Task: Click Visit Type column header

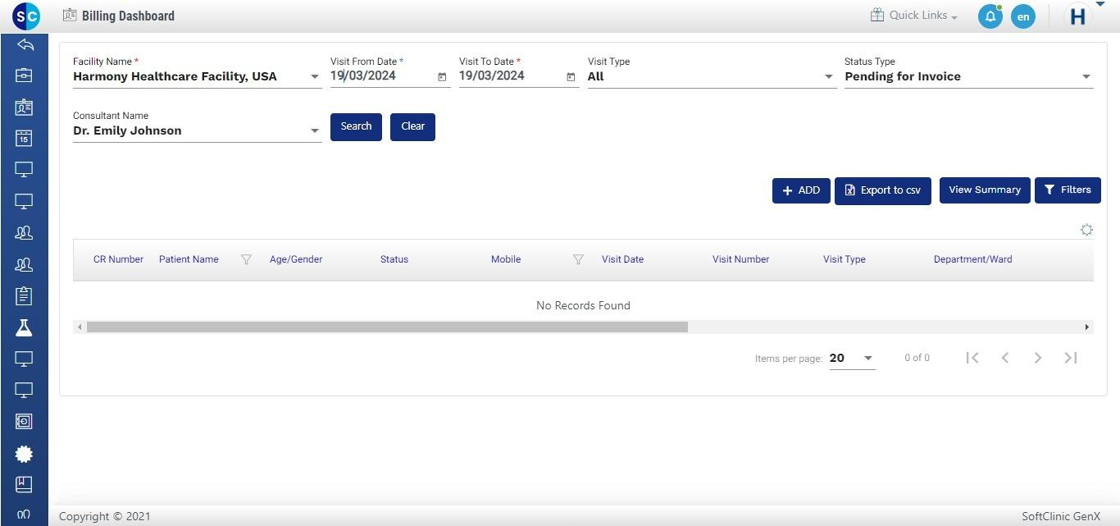Action: (844, 259)
